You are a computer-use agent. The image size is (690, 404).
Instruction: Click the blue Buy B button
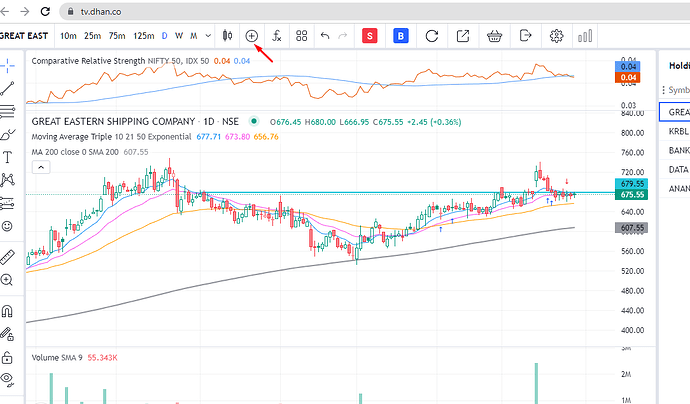pos(400,36)
